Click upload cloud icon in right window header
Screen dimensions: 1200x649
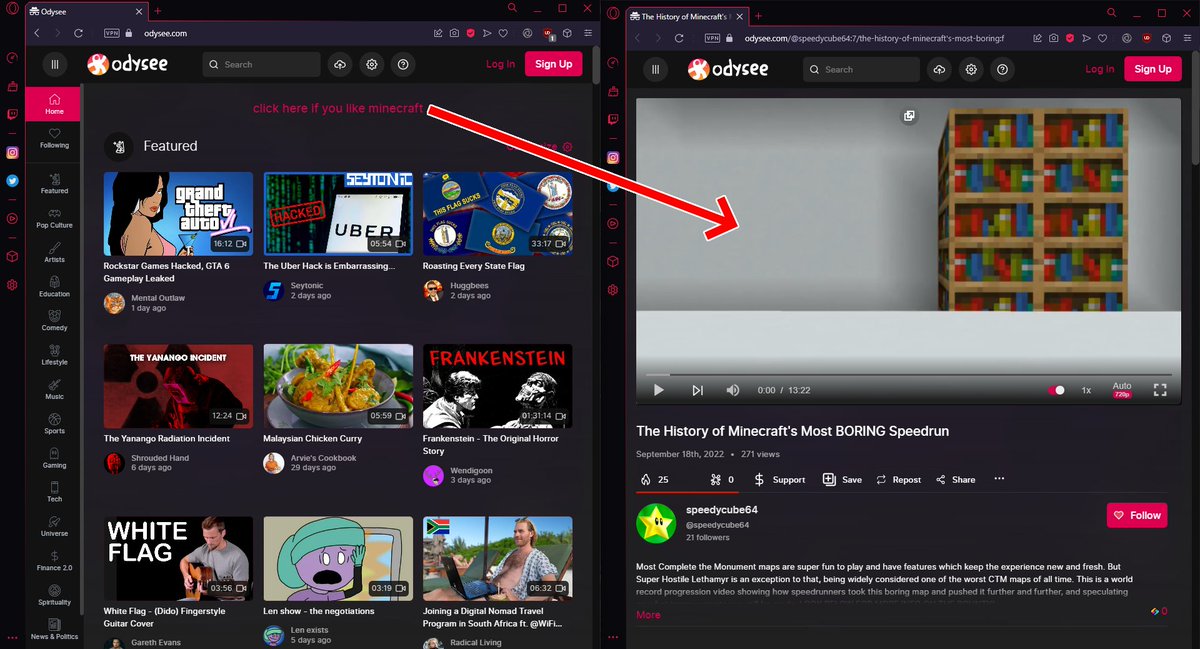pyautogui.click(x=939, y=69)
